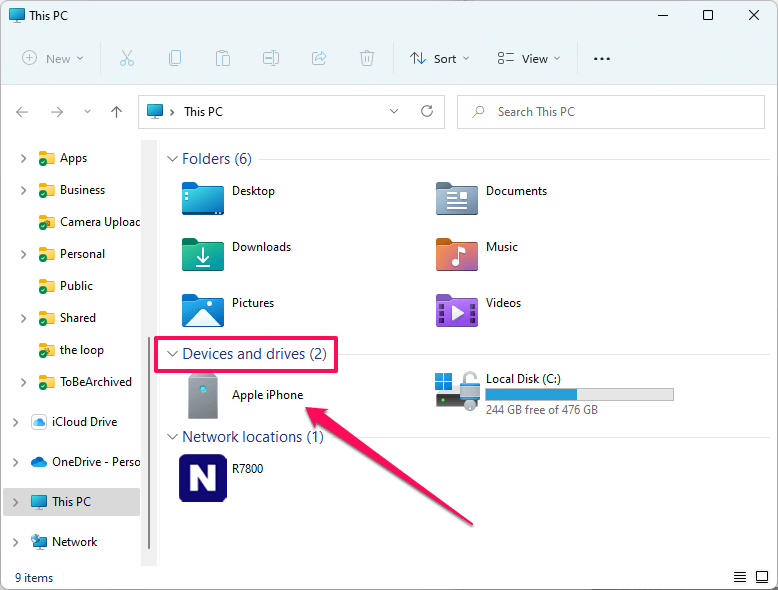Expand the This PC tree node

15,502
